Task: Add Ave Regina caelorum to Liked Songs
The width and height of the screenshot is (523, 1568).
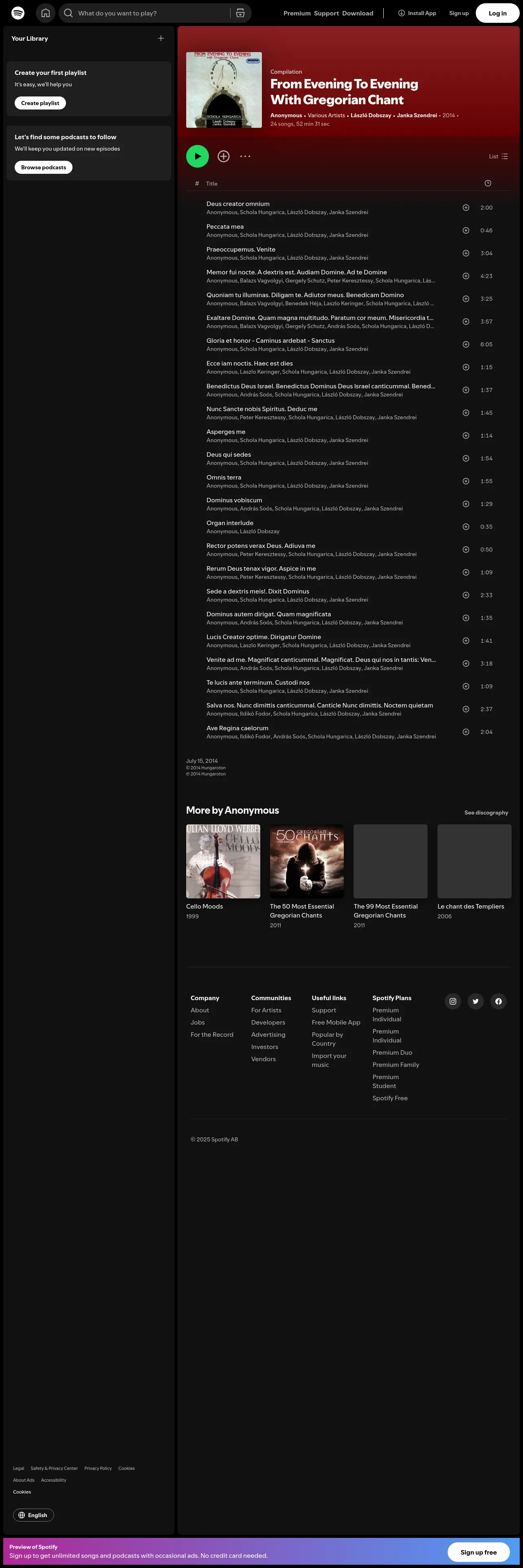Action: (x=466, y=732)
